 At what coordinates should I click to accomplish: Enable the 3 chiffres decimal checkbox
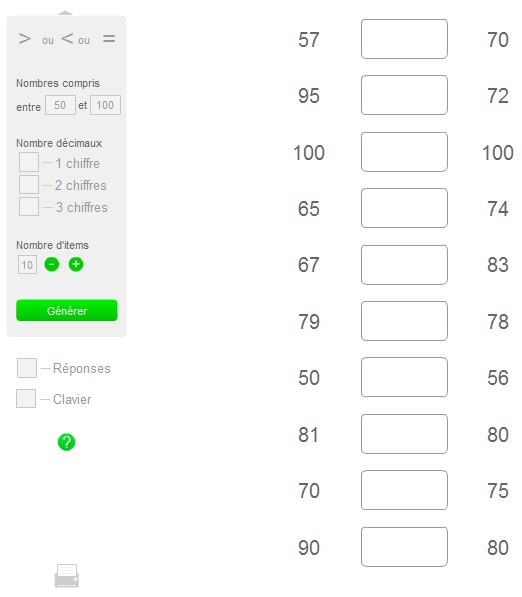point(29,206)
